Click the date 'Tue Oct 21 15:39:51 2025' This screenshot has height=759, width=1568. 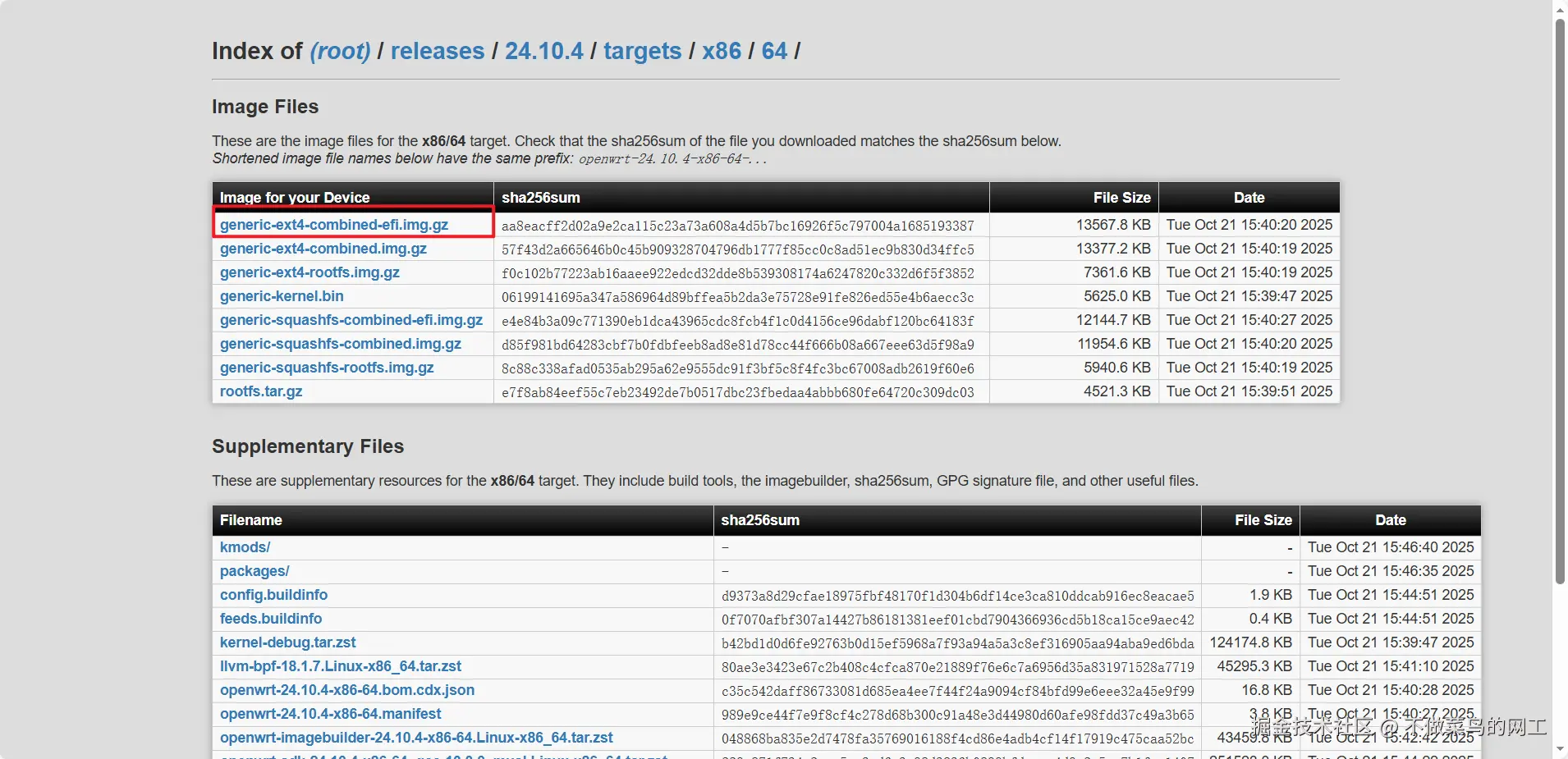click(x=1249, y=391)
